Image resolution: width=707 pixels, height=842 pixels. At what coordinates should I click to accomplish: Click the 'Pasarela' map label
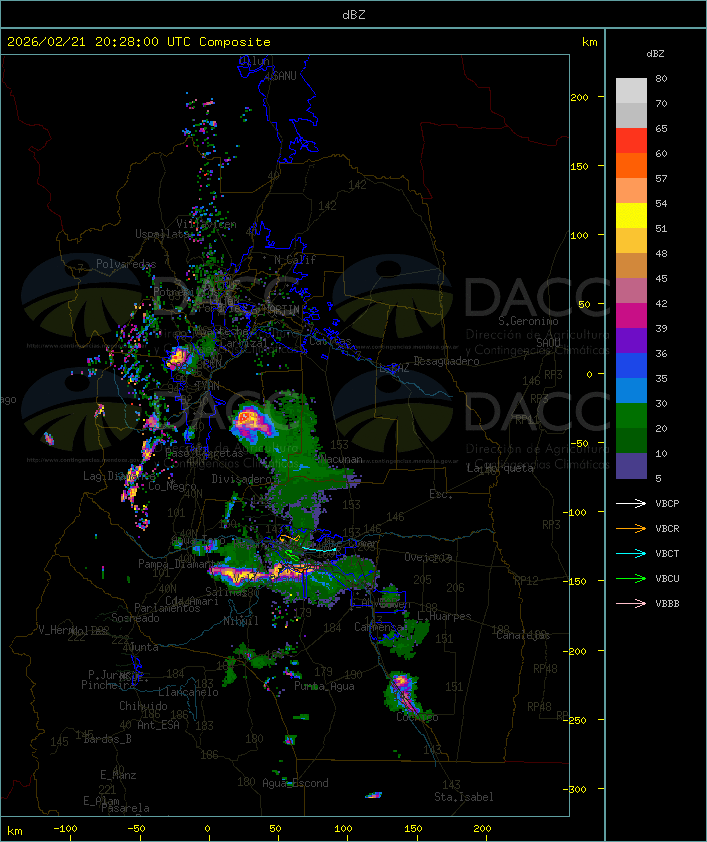point(125,808)
